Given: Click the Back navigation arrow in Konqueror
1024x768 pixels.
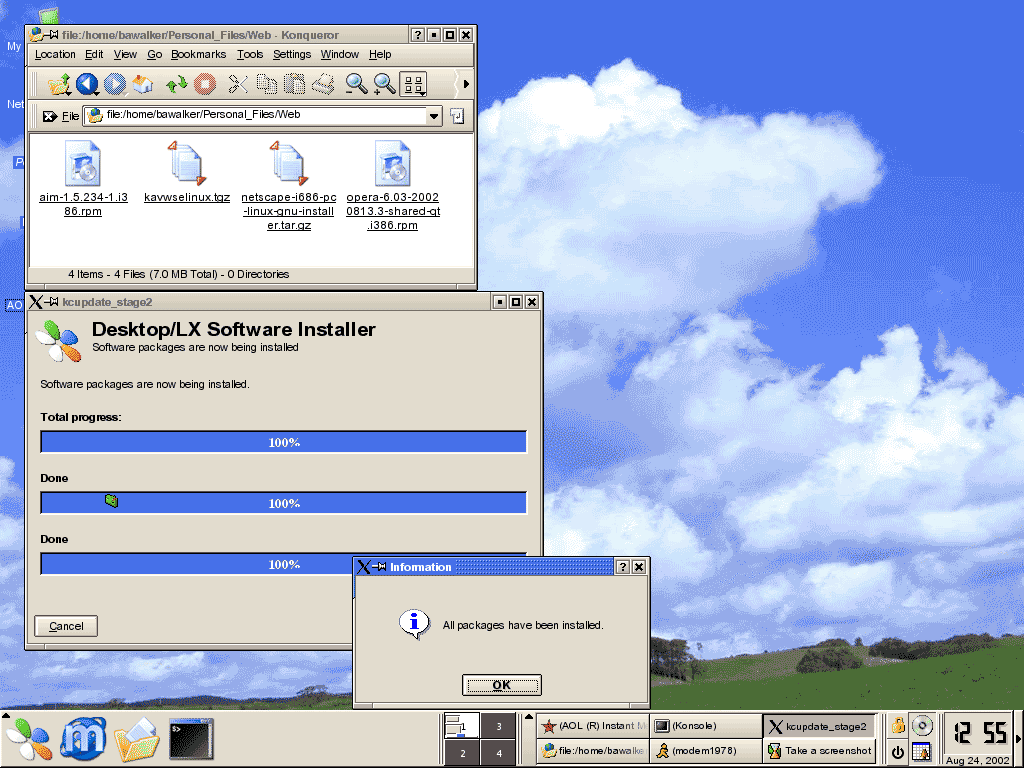Looking at the screenshot, I should 87,84.
